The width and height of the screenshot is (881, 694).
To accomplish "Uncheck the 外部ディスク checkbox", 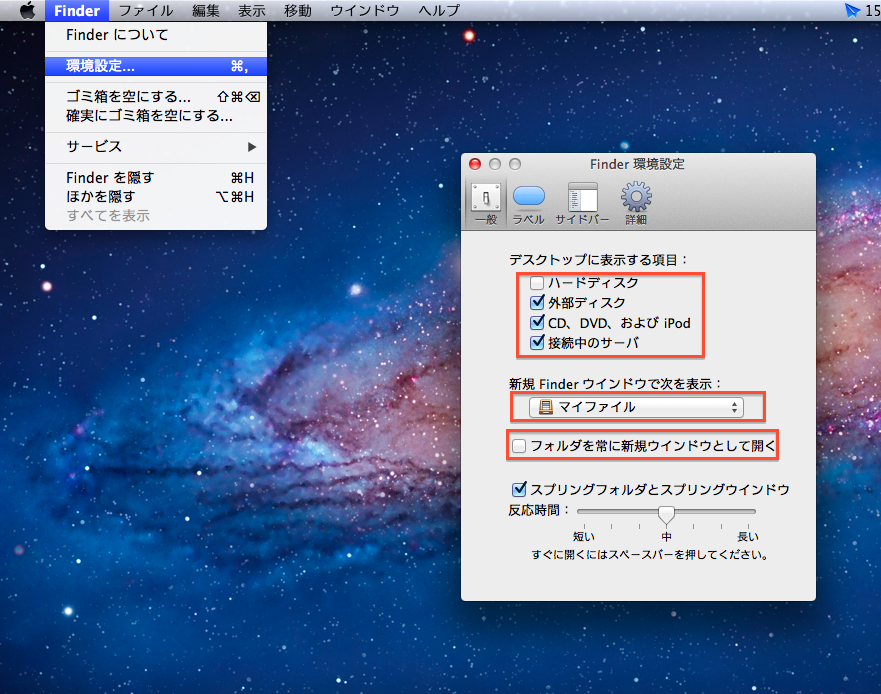I will (537, 302).
